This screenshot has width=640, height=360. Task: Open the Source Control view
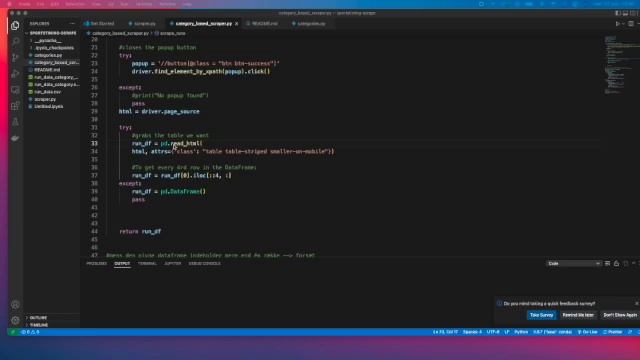click(15, 58)
